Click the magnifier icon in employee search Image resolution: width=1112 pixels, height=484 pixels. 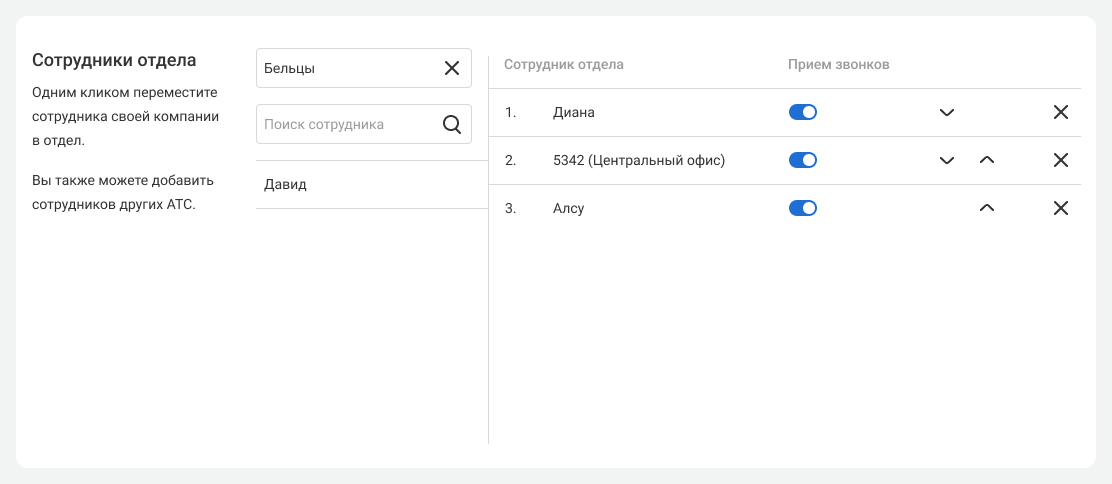451,124
